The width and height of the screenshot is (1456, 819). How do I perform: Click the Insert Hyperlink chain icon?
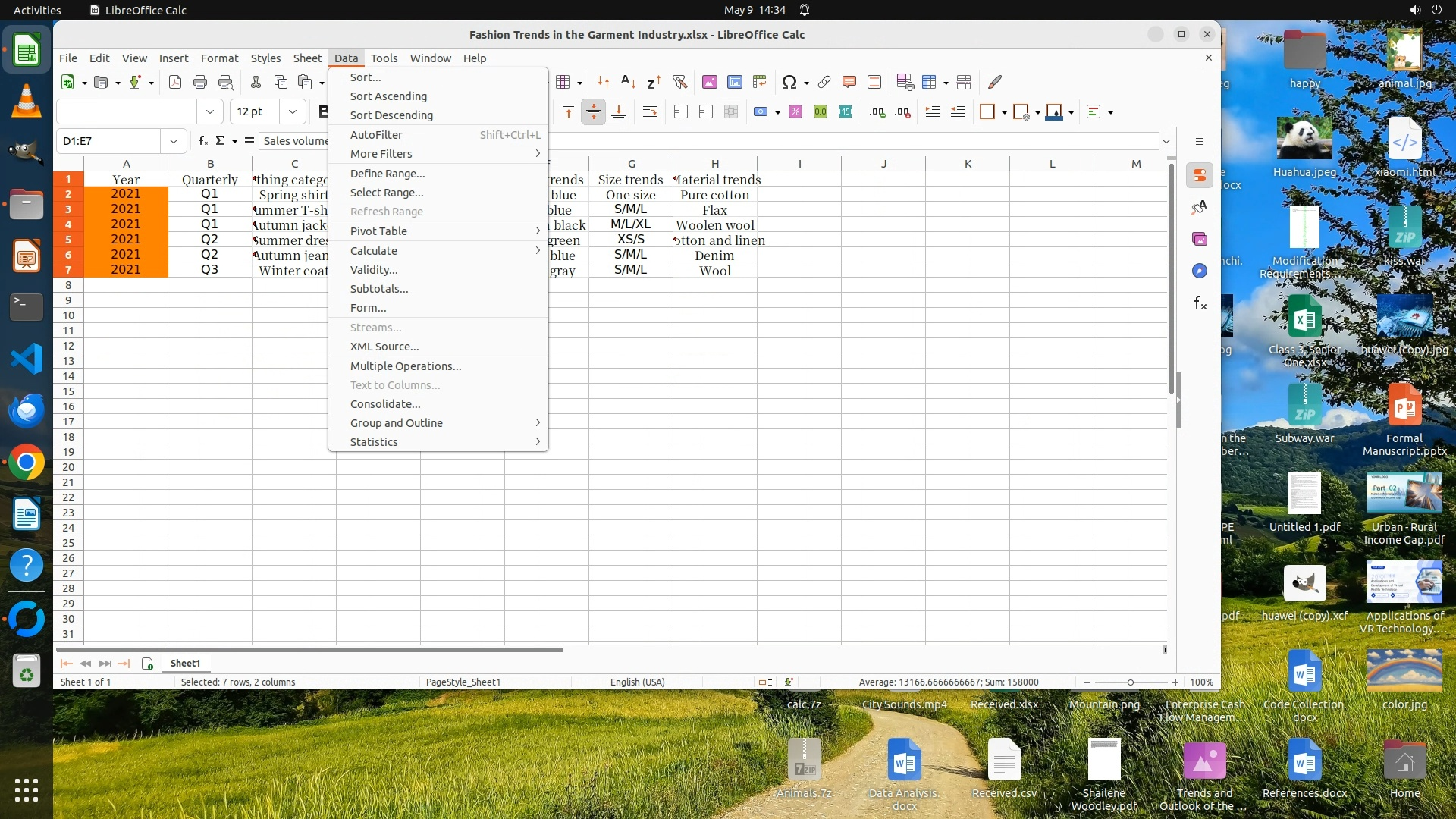(x=824, y=82)
